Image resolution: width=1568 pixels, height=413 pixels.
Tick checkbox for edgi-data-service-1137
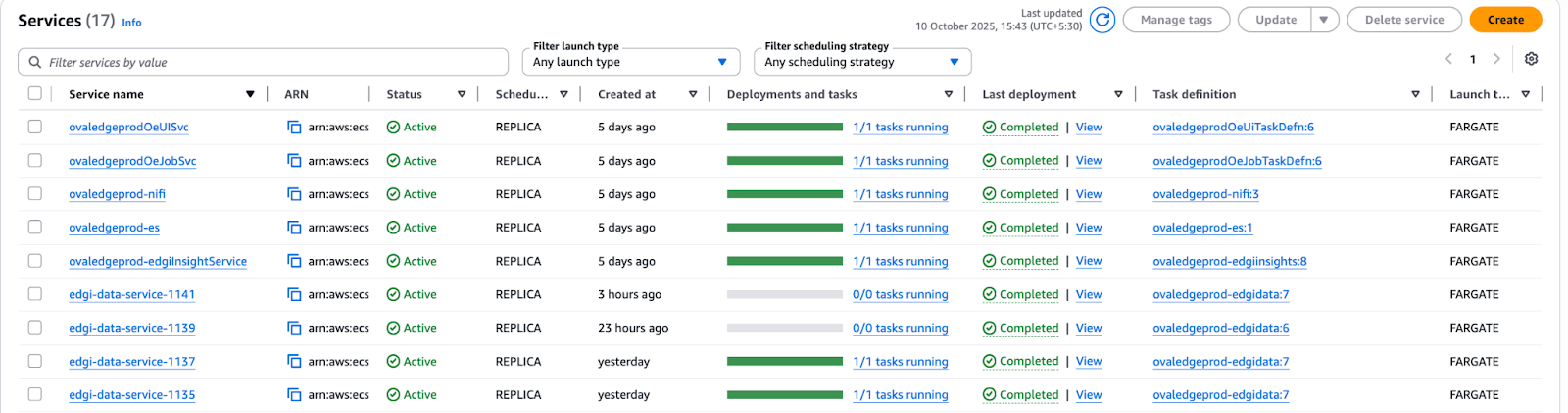(35, 361)
